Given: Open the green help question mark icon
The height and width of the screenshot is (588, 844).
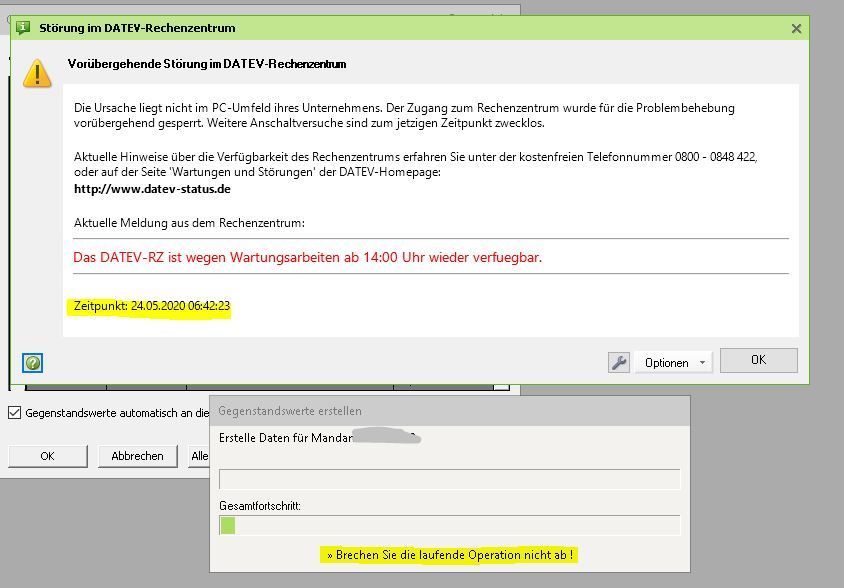Looking at the screenshot, I should point(33,363).
